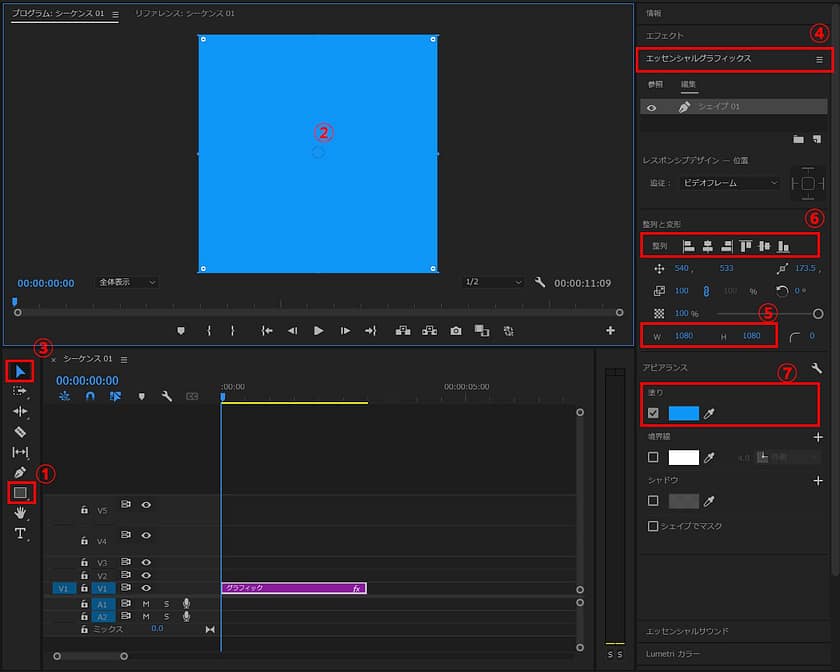Viewport: 840px width, 672px height.
Task: Select the Razor tool
Action: pos(19,432)
